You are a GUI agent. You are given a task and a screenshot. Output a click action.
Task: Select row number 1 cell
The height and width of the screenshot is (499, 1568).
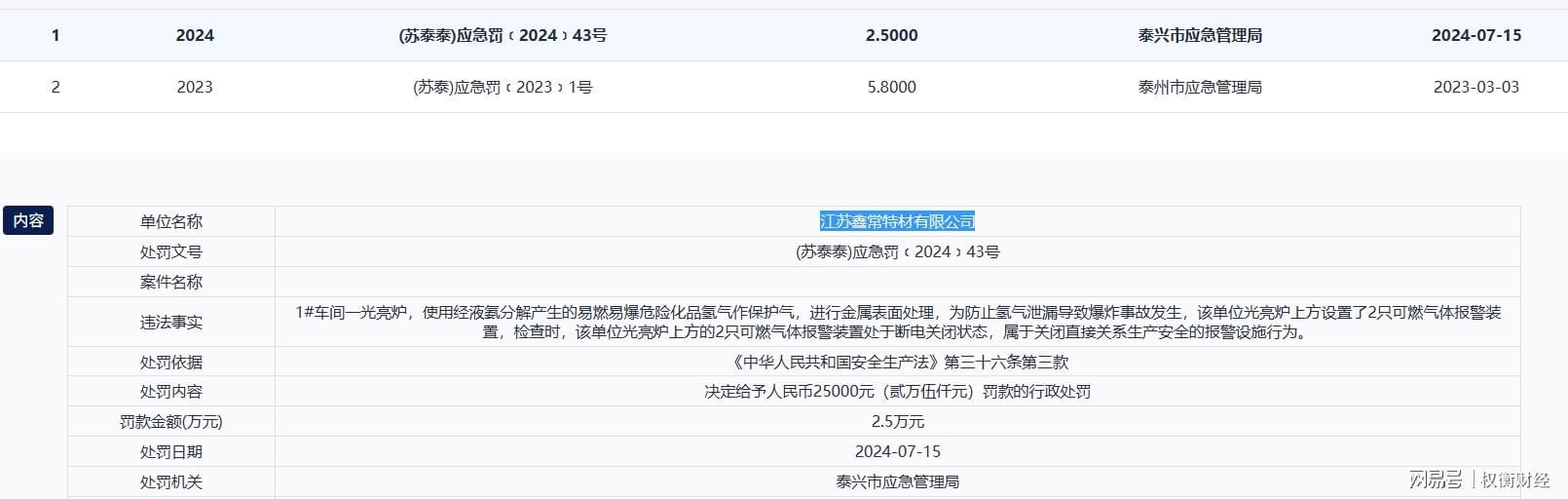(x=56, y=35)
